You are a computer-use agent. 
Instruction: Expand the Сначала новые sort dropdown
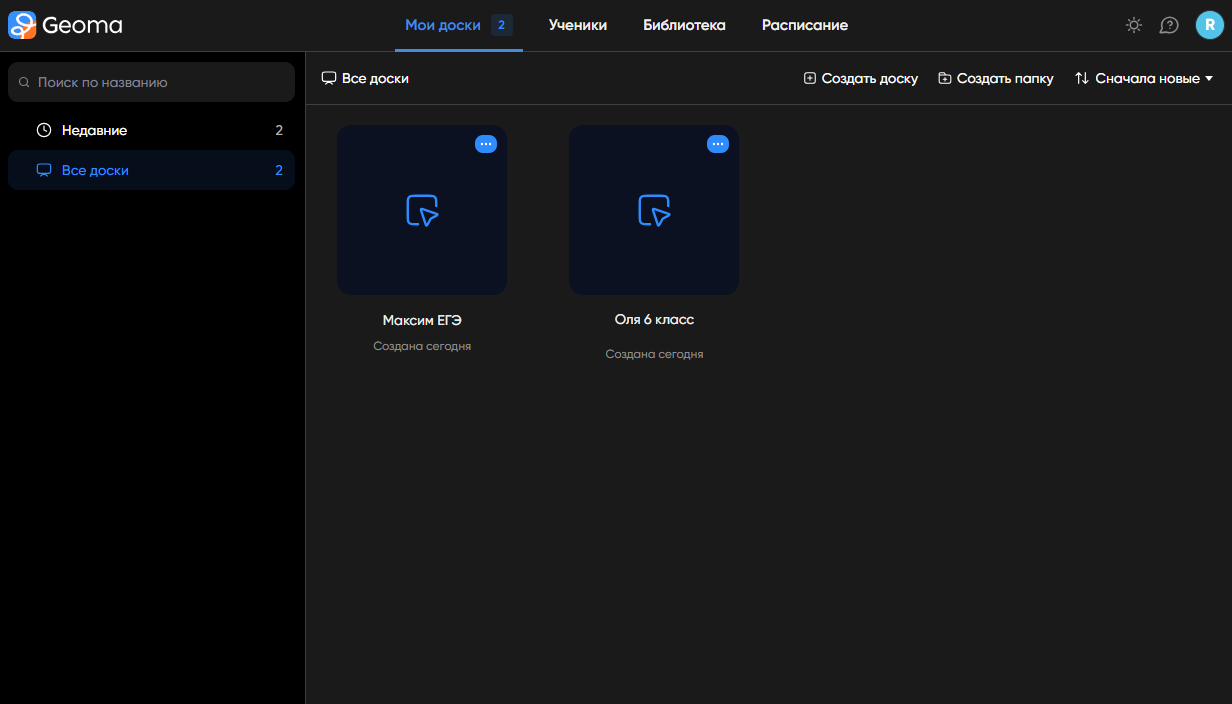pyautogui.click(x=1144, y=78)
